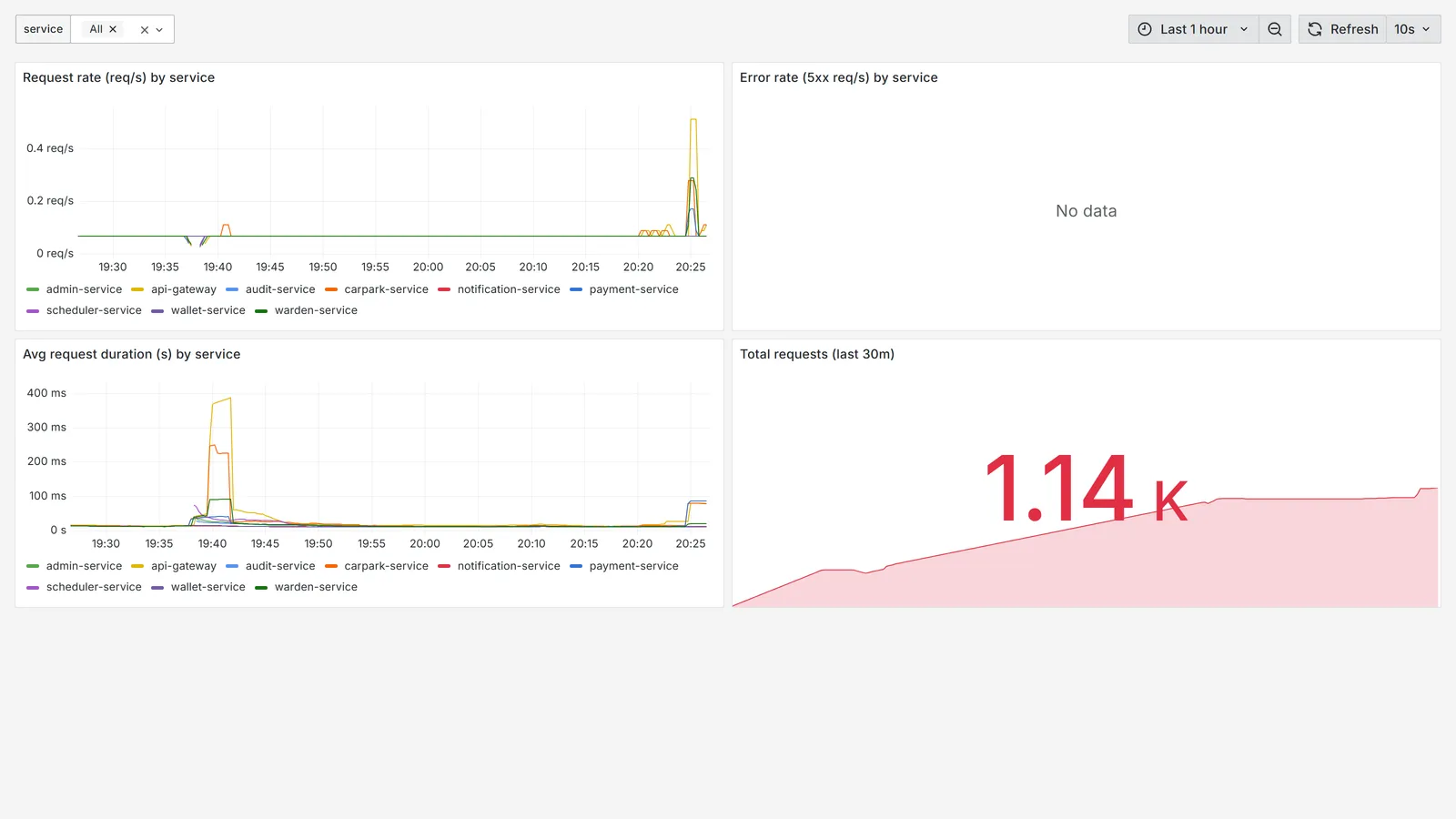Screen dimensions: 1456x819
Task: Open the Request rate panel title menu
Action: [118, 77]
